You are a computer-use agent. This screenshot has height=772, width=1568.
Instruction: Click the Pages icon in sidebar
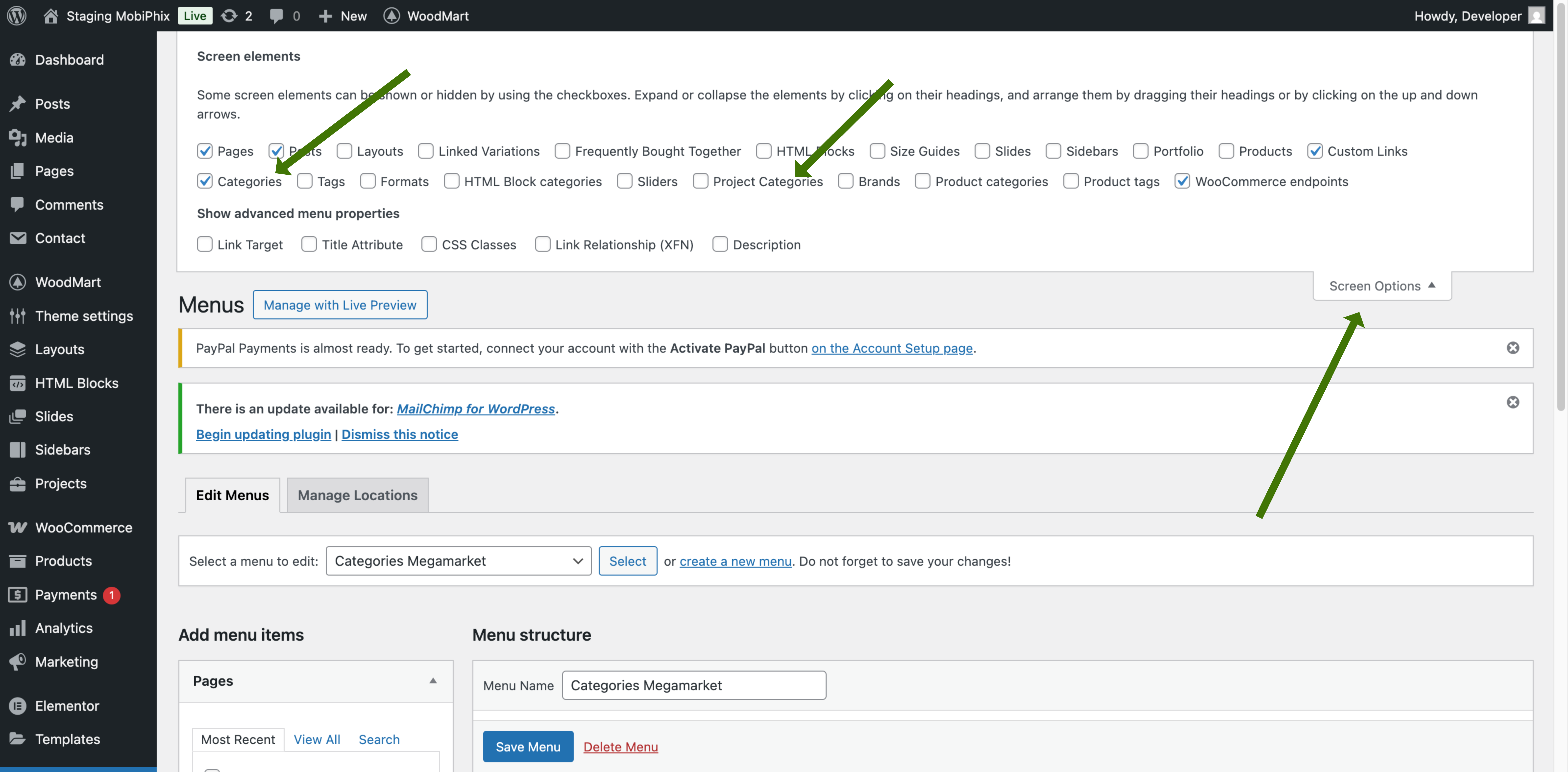tap(18, 171)
